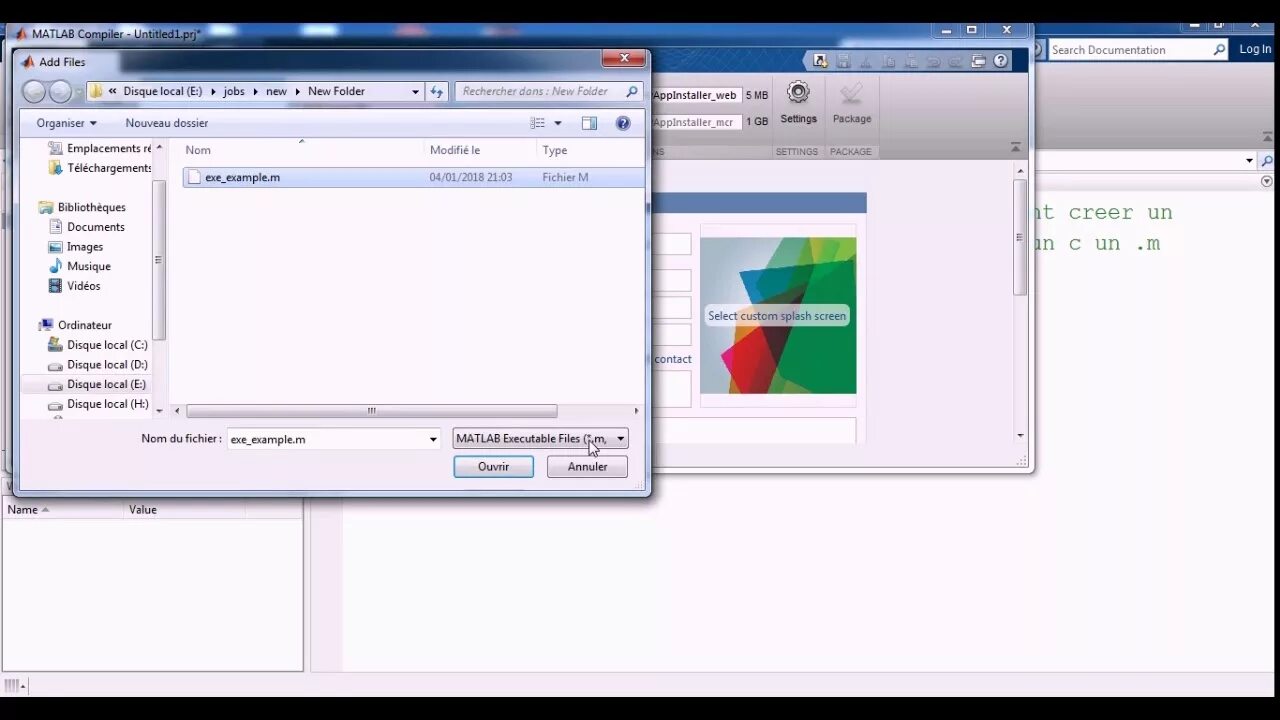The image size is (1280, 720).
Task: Click the help question-mark icon in the Compiler toolbar
Action: [1000, 61]
